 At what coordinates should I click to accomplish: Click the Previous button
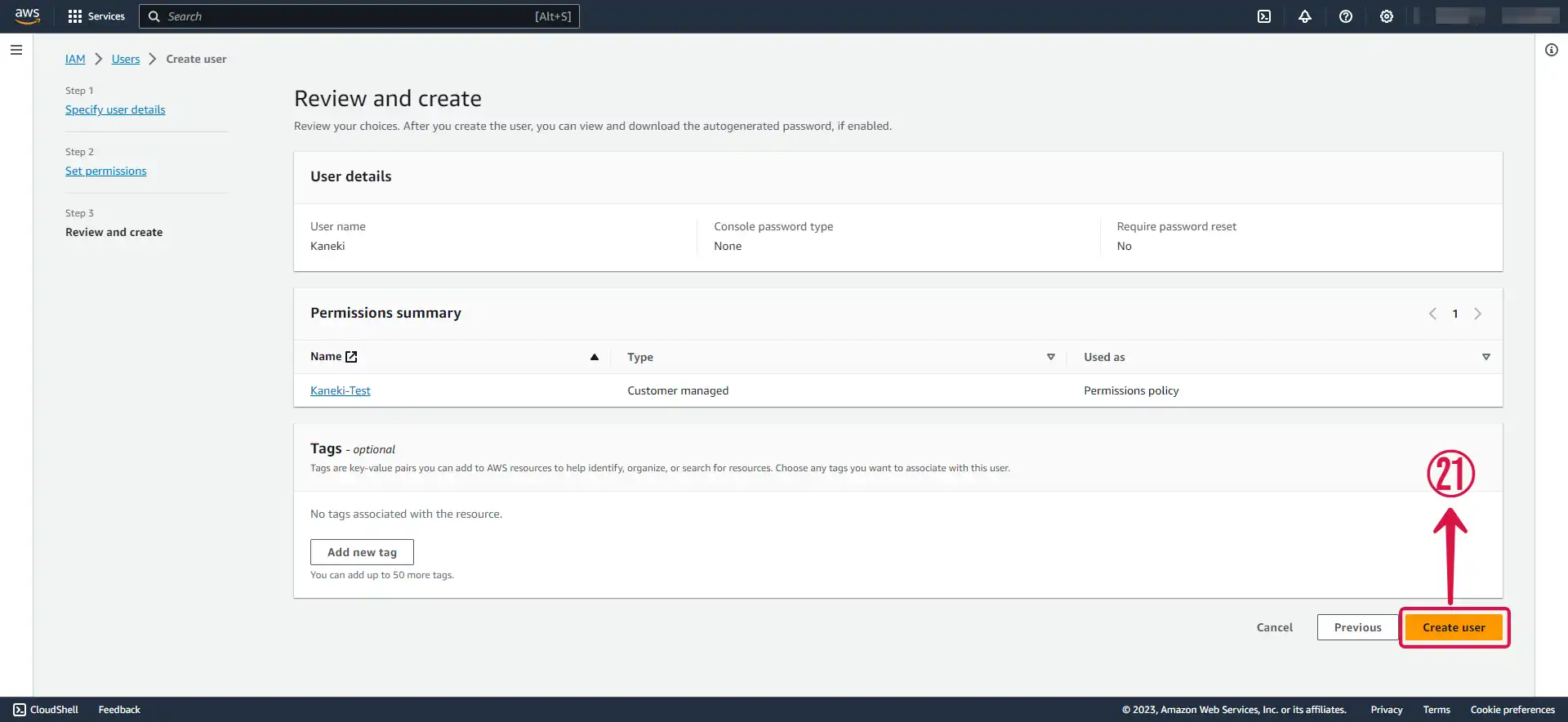click(1358, 627)
